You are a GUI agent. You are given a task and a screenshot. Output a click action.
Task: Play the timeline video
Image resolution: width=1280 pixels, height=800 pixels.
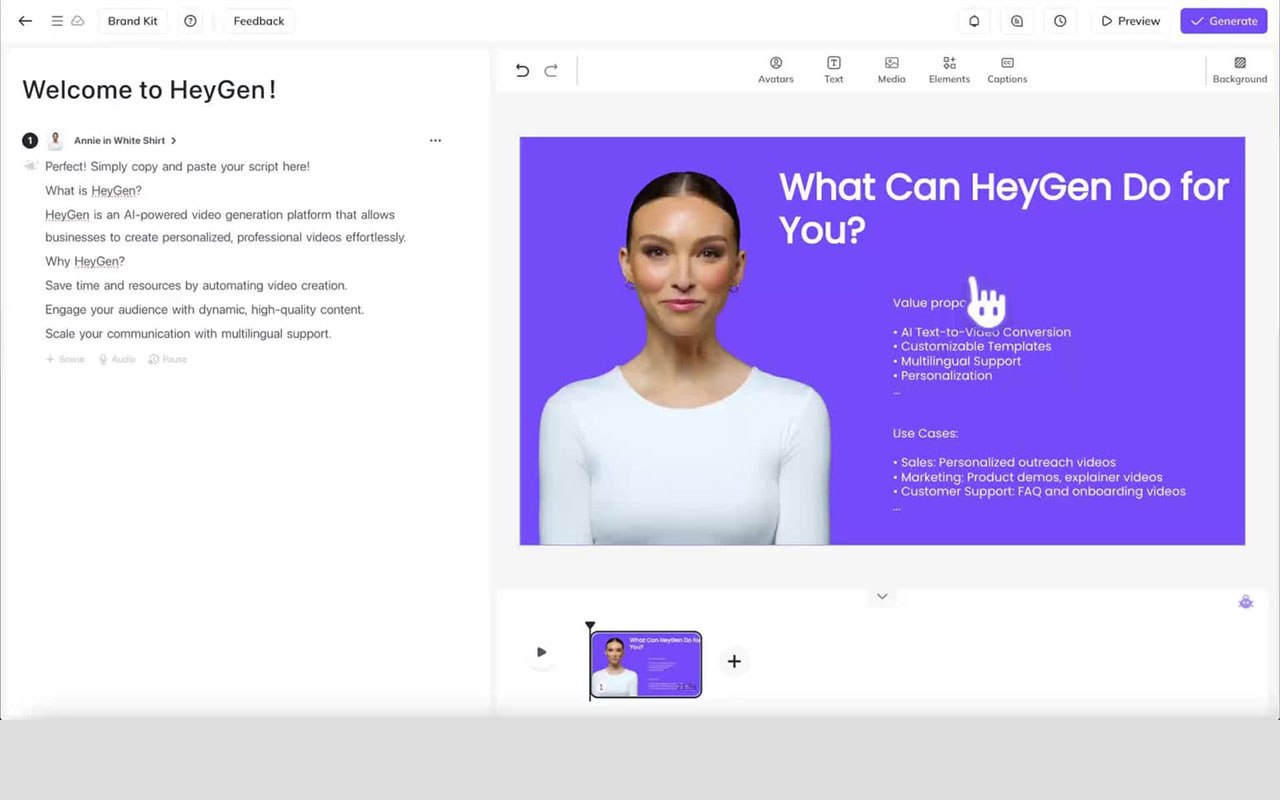(541, 652)
